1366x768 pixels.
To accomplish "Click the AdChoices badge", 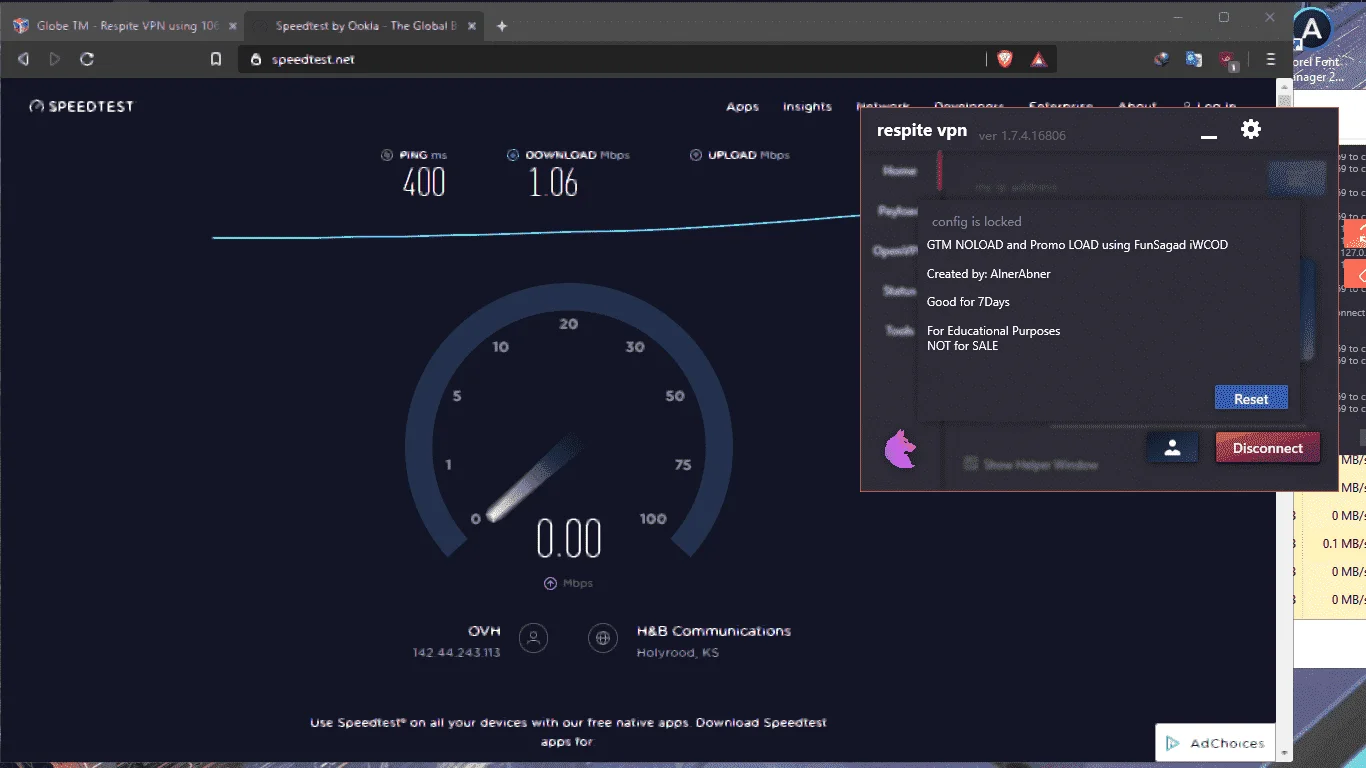I will point(1215,743).
